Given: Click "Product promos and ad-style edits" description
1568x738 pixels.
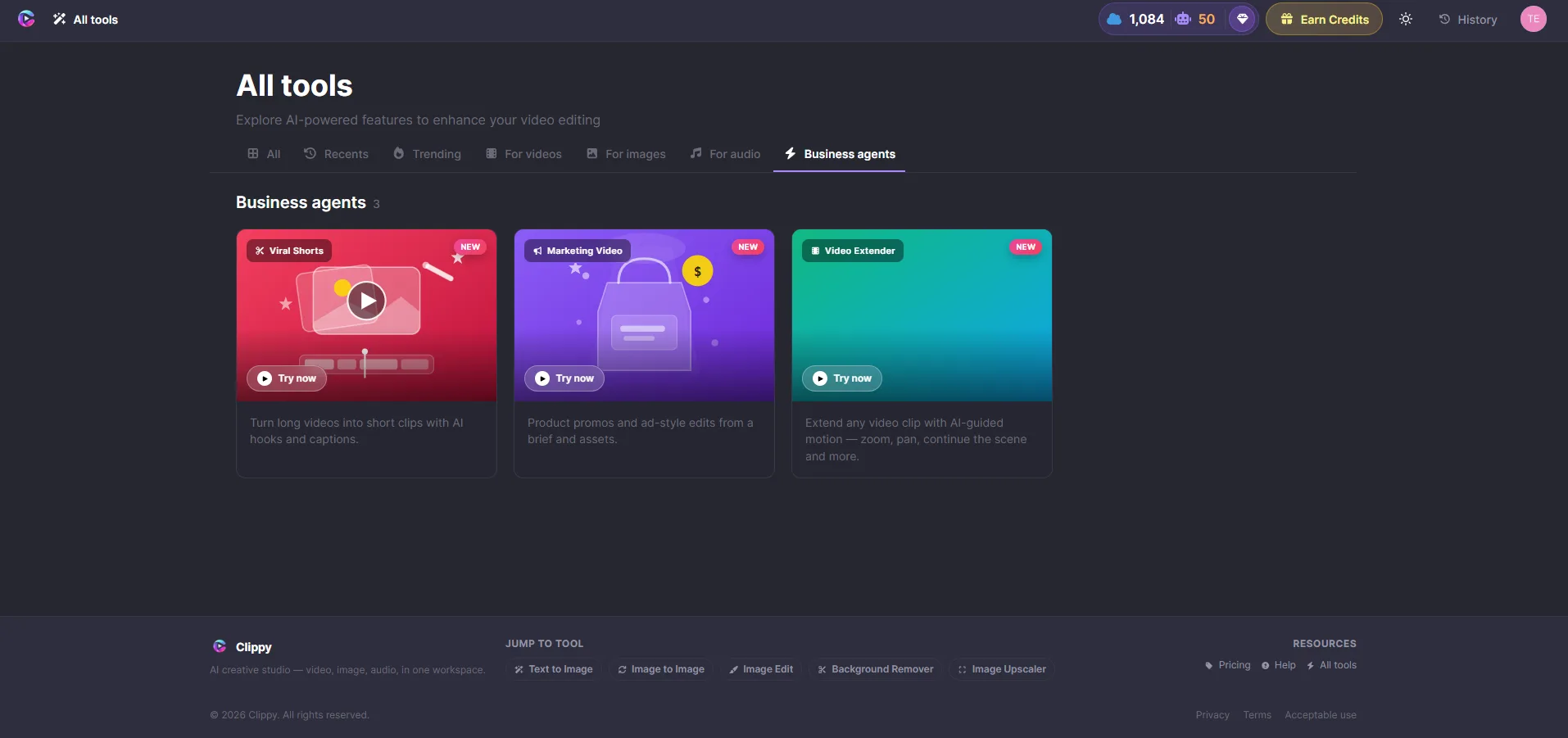Looking at the screenshot, I should coord(641,431).
